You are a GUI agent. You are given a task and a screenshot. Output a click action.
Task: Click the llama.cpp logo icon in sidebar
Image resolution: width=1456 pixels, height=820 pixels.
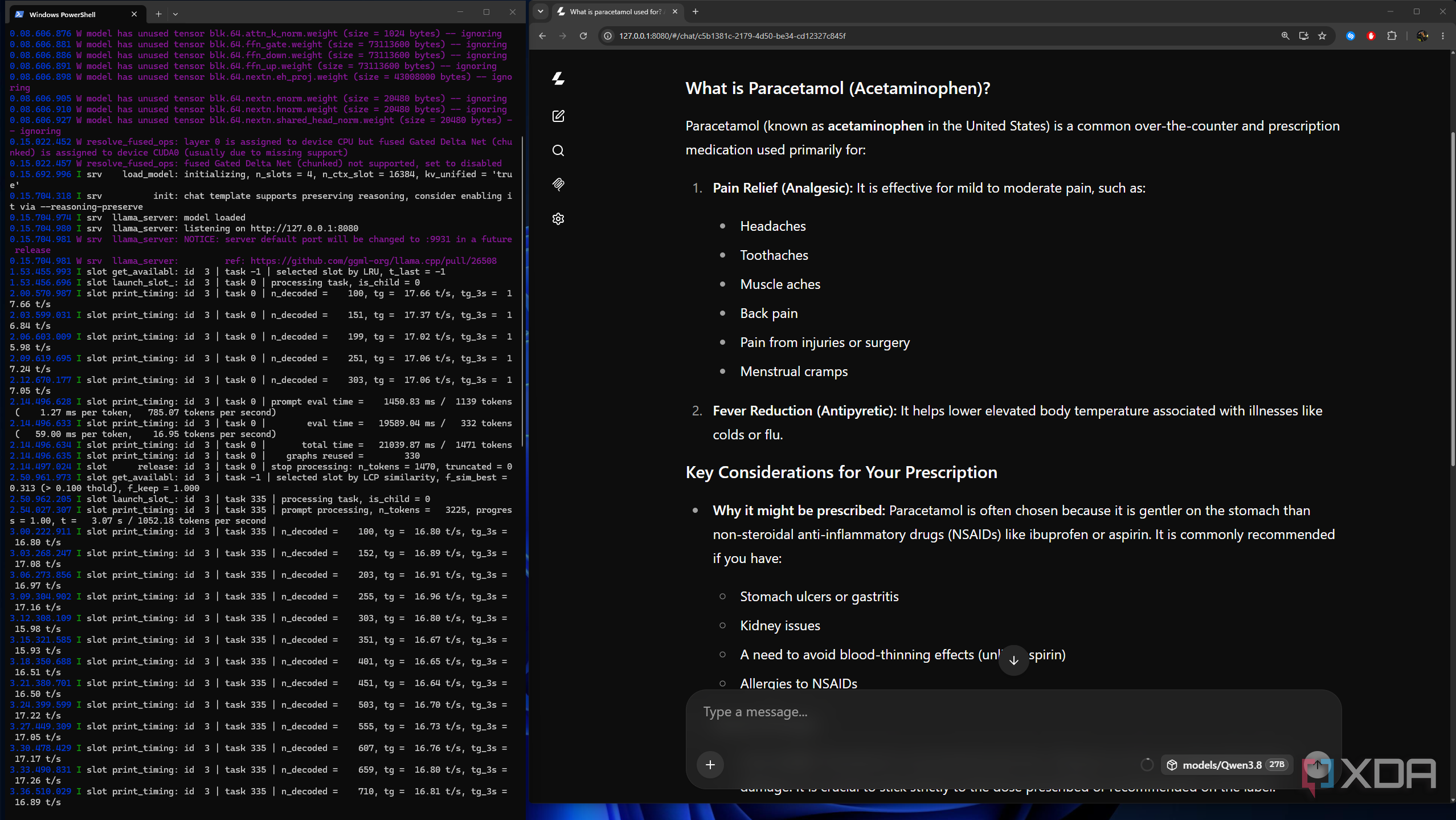[558, 79]
